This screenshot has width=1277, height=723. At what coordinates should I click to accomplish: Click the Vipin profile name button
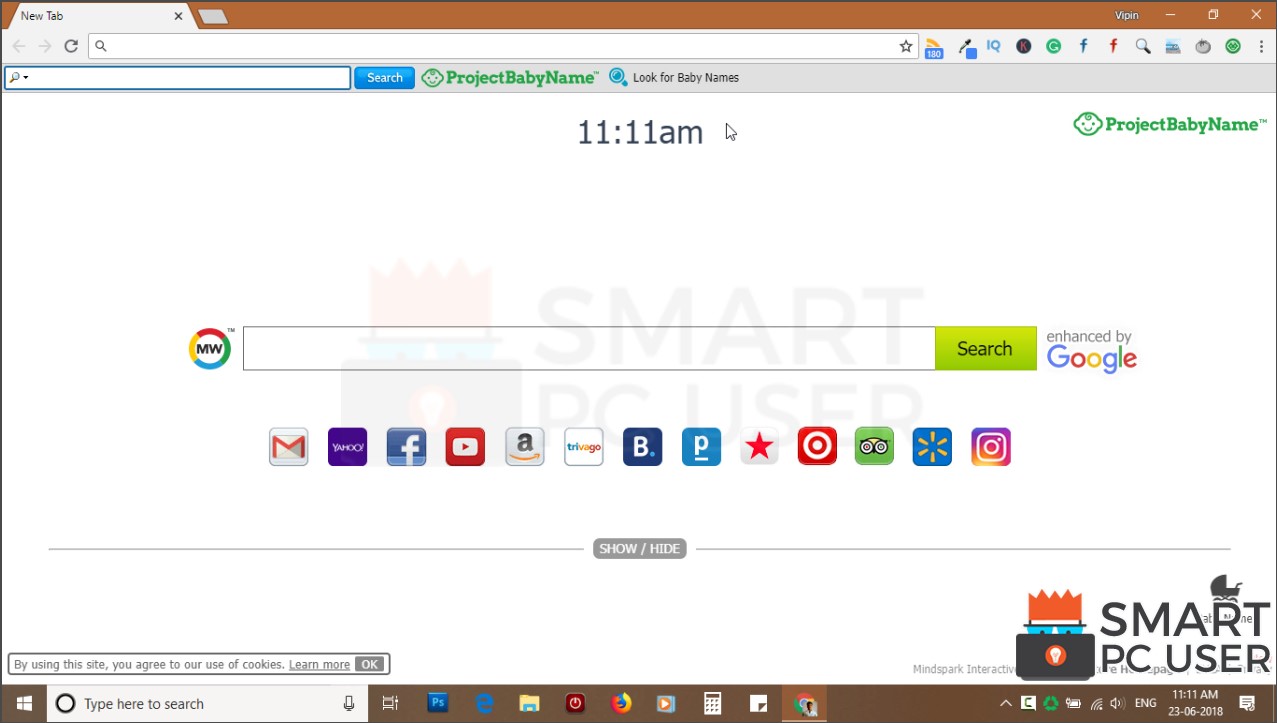[1127, 15]
